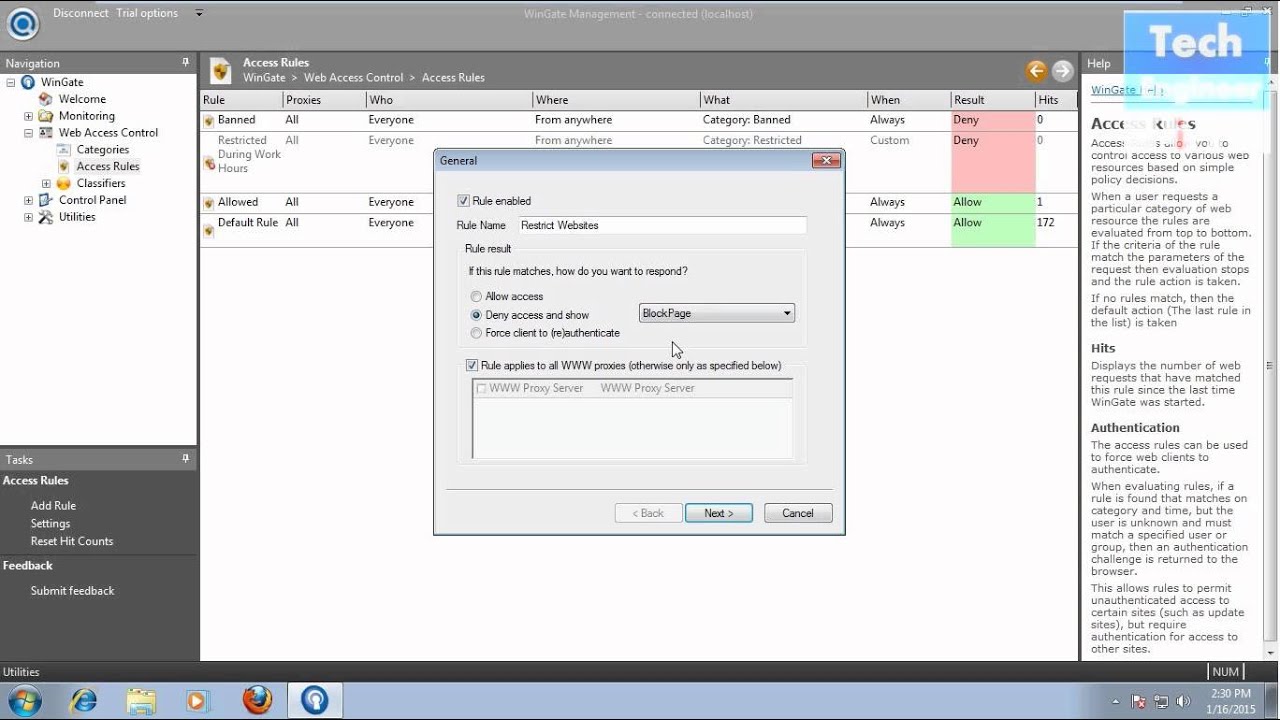Click the Access Rules shield header icon
The image size is (1280, 720).
coord(221,70)
